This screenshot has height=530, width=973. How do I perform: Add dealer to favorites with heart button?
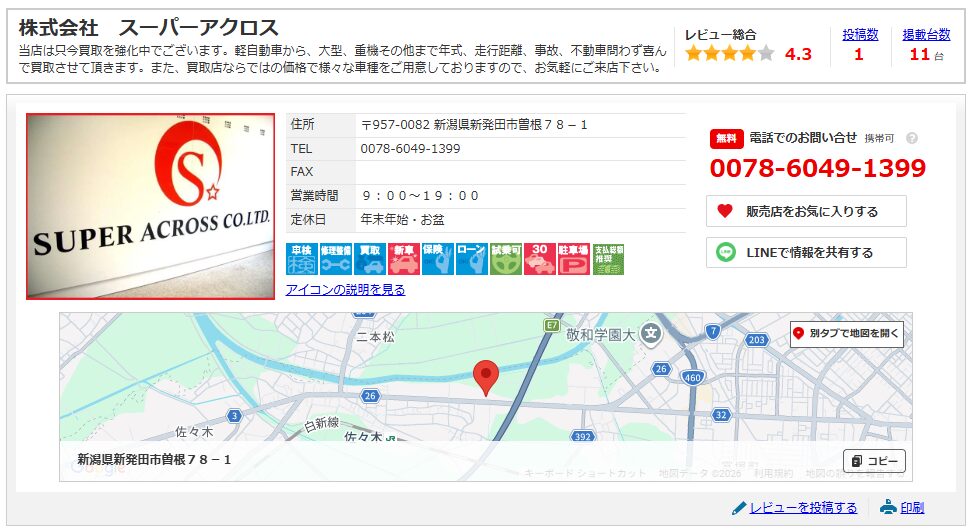pos(806,211)
